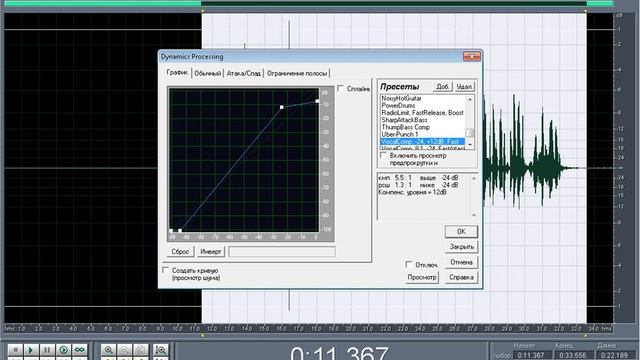Image resolution: width=640 pixels, height=360 pixels.
Task: Select the ThumpBass Comp preset
Action: point(422,127)
